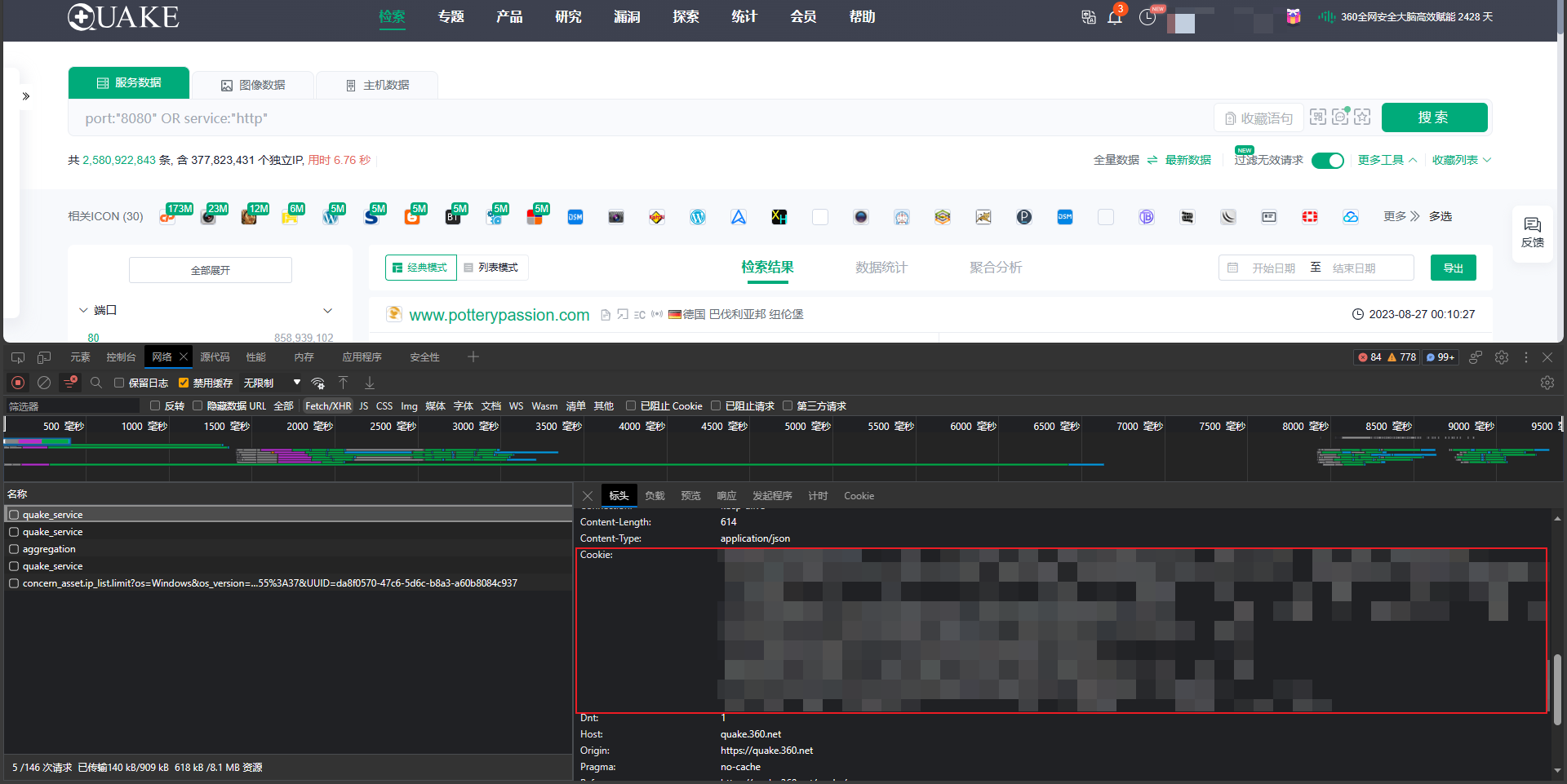Check the 隐藏数据 URL checkbox
This screenshot has width=1567, height=784.
[x=198, y=405]
